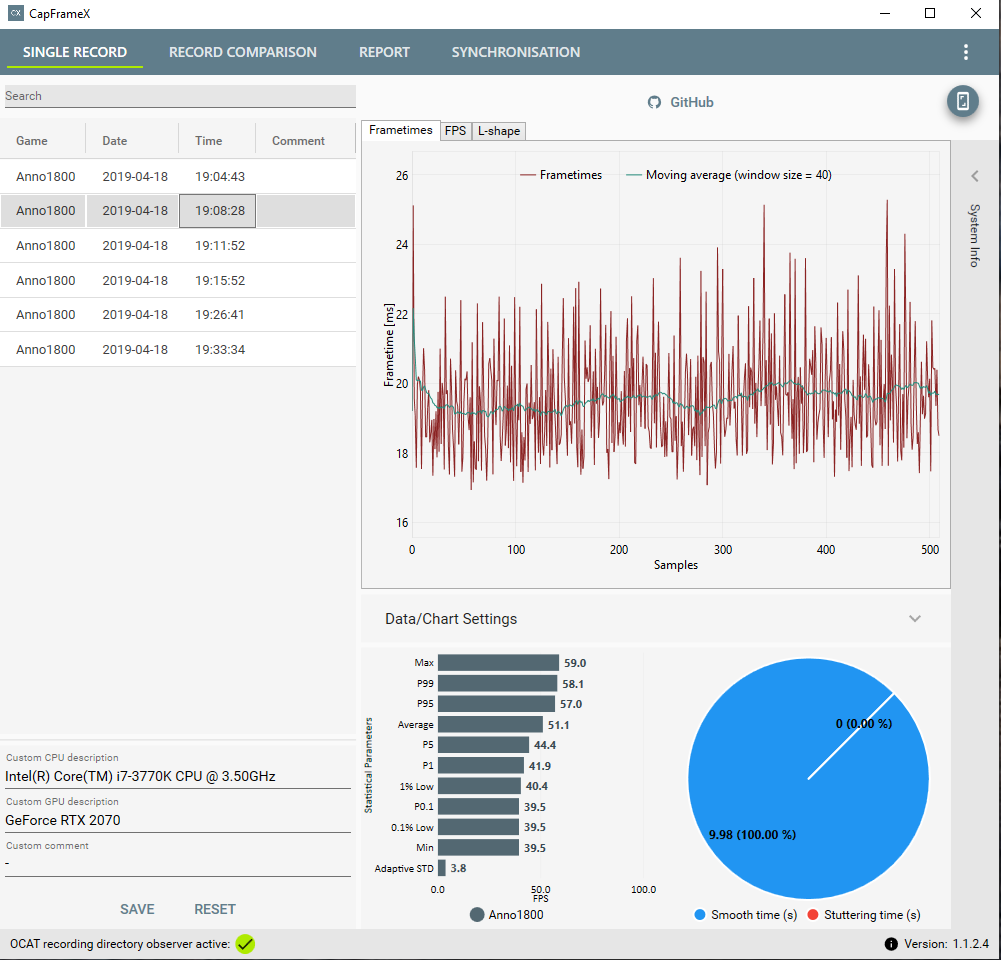Click the Stuttering time legend dot

(x=813, y=915)
